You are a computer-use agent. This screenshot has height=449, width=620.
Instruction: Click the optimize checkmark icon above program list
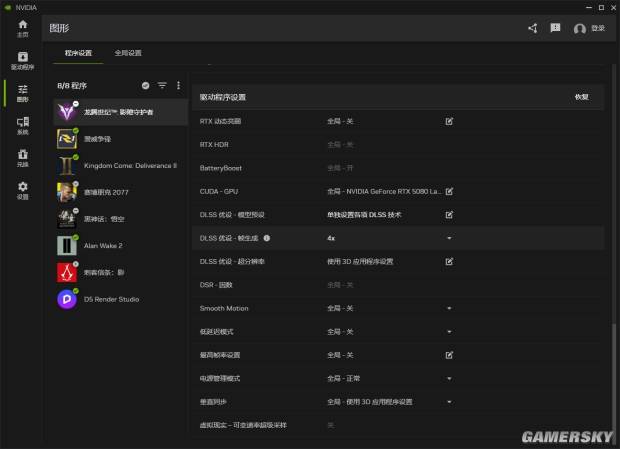(x=146, y=85)
